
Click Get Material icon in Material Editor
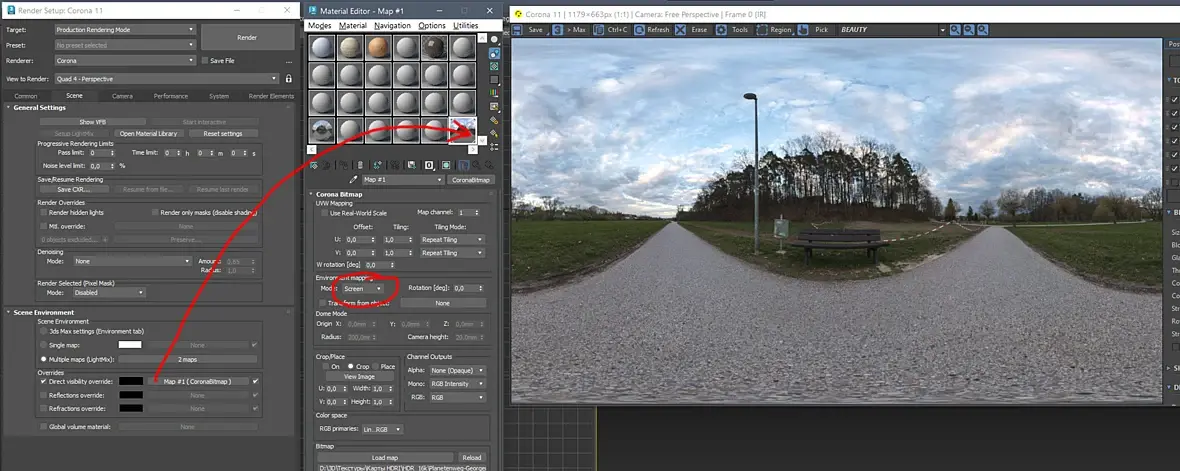(315, 165)
